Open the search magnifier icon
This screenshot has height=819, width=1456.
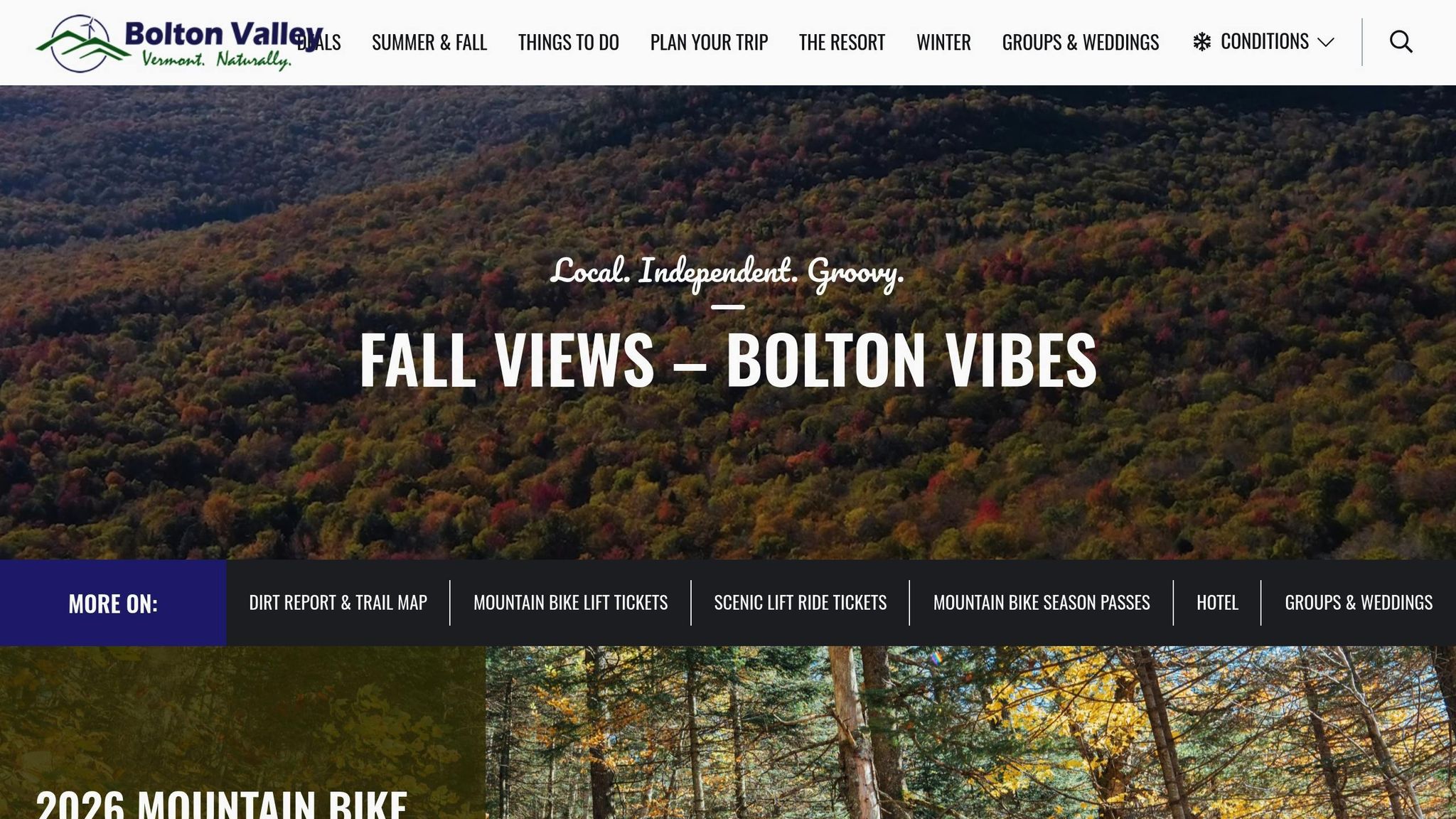[1401, 42]
